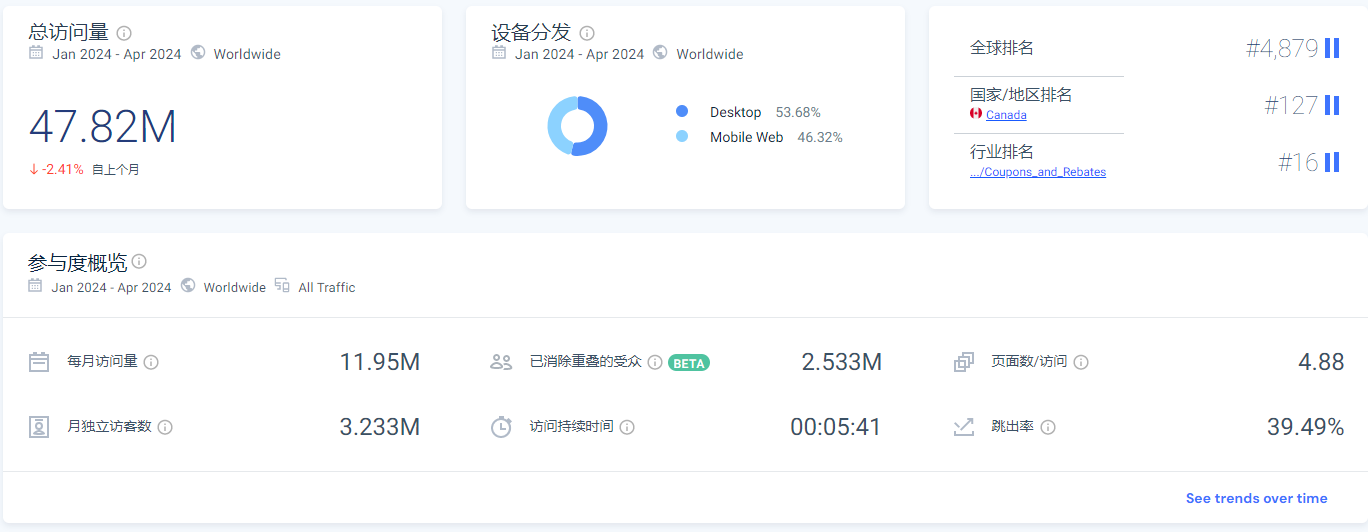Click the BETA badge
The height and width of the screenshot is (532, 1368).
point(689,363)
